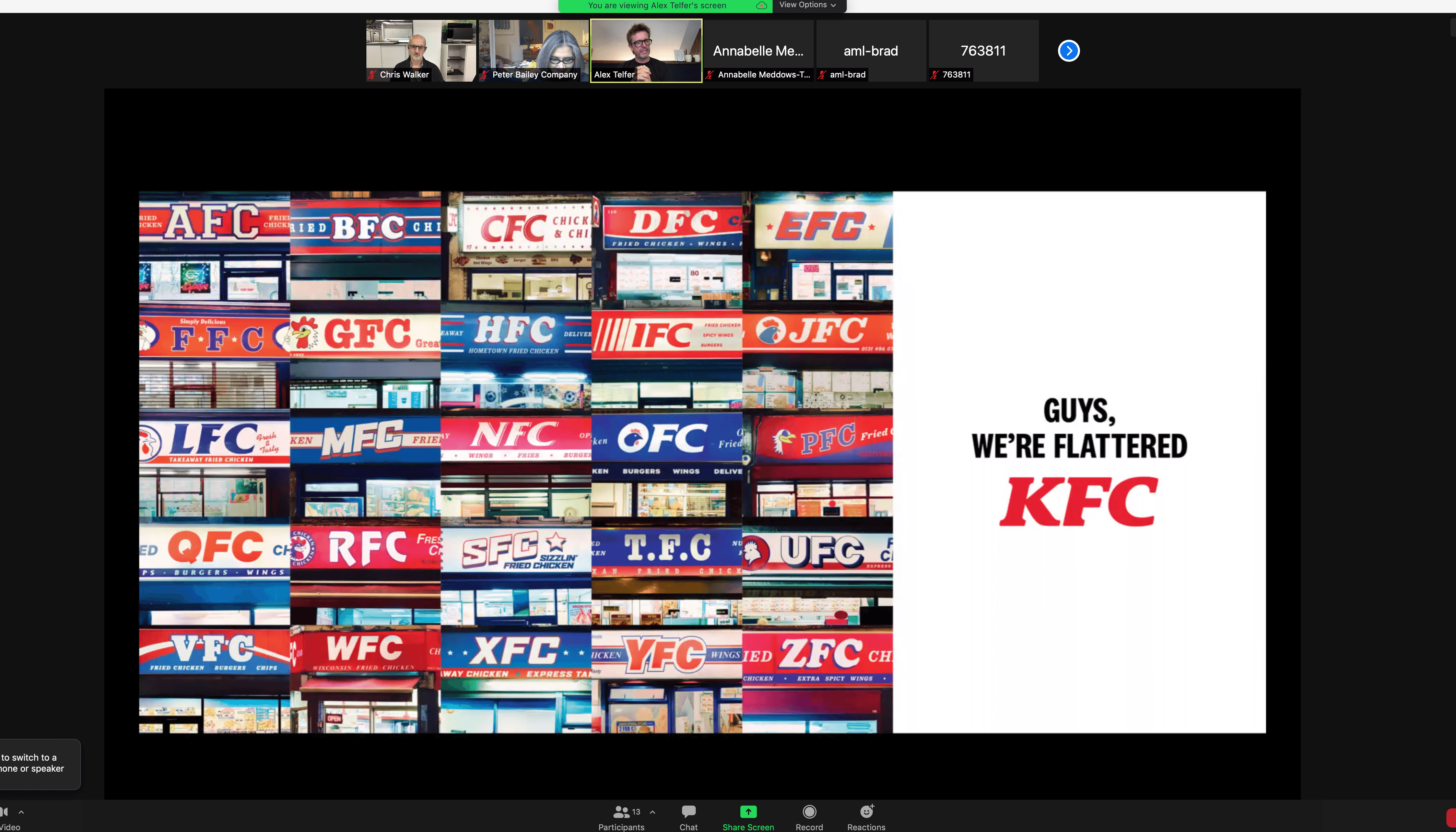1456x832 pixels.
Task: Click the muted mic icon beside 763811 label
Action: coord(935,75)
